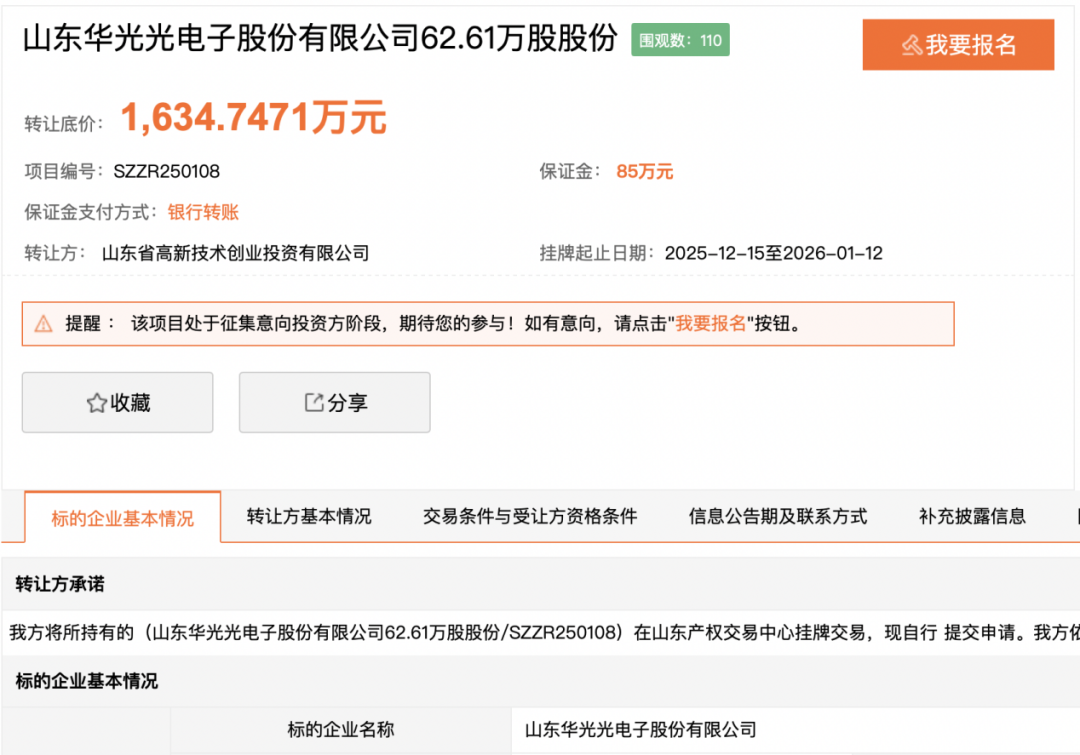Stay on the 标的企业基本情况 tab
The height and width of the screenshot is (755, 1080).
point(123,517)
